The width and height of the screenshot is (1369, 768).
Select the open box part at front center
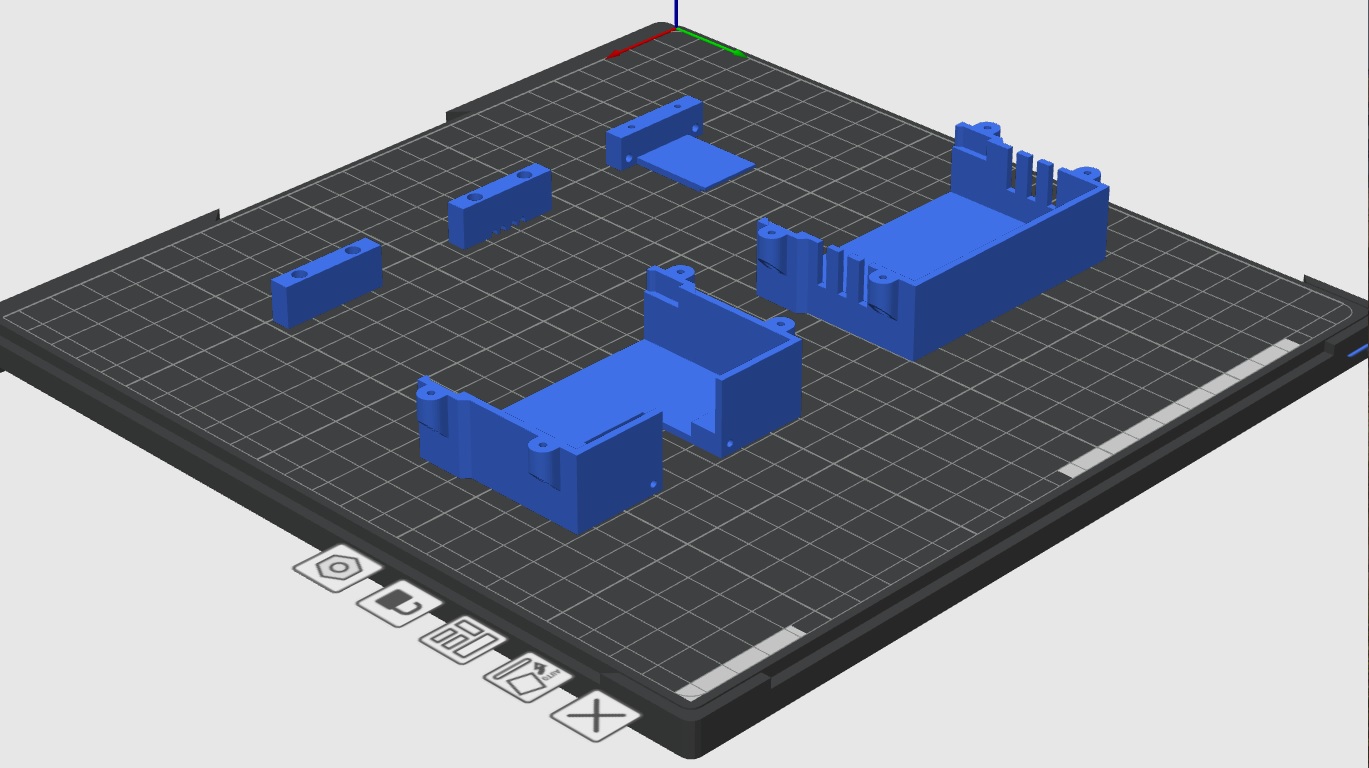[610, 400]
